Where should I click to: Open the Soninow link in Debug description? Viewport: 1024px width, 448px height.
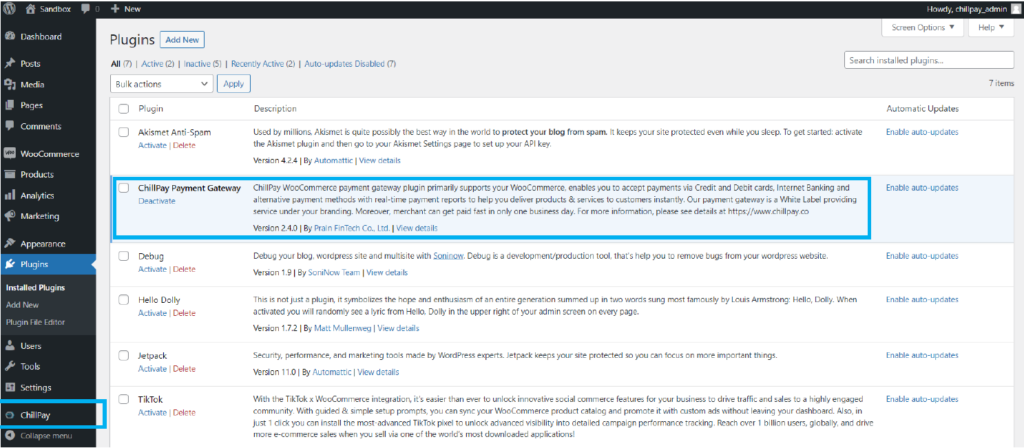coord(449,256)
